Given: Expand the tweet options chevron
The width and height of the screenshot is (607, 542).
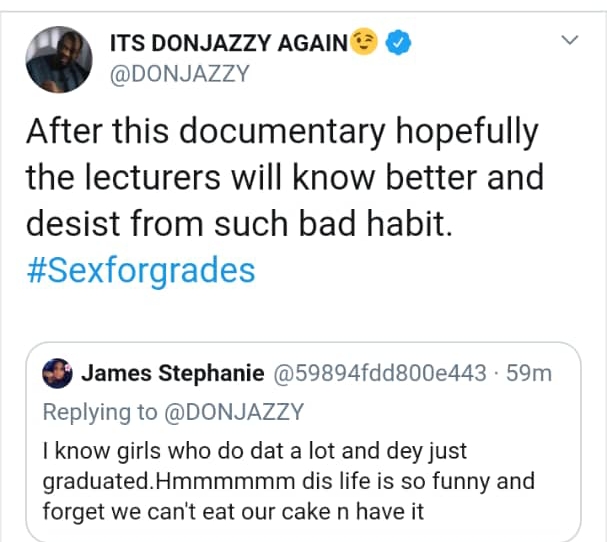Looking at the screenshot, I should [x=569, y=41].
